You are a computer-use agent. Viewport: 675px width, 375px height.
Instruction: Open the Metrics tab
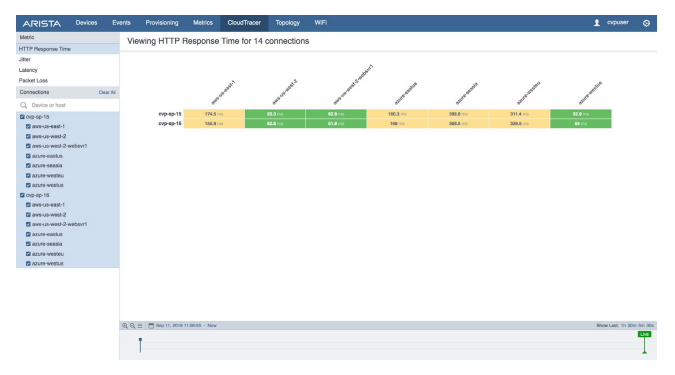click(203, 23)
